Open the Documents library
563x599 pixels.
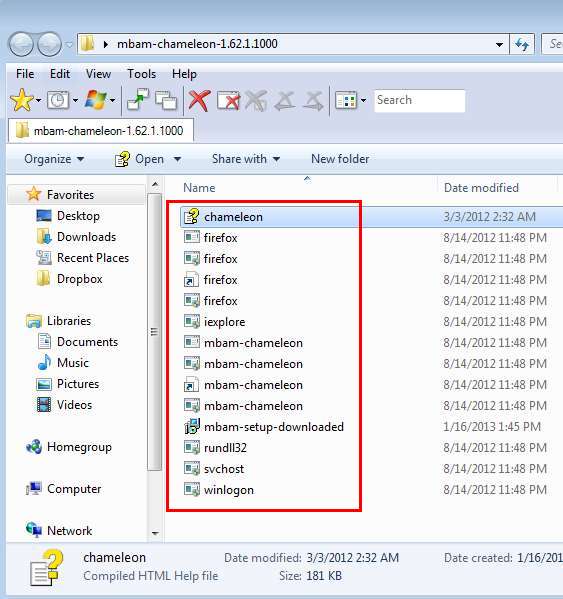(87, 342)
